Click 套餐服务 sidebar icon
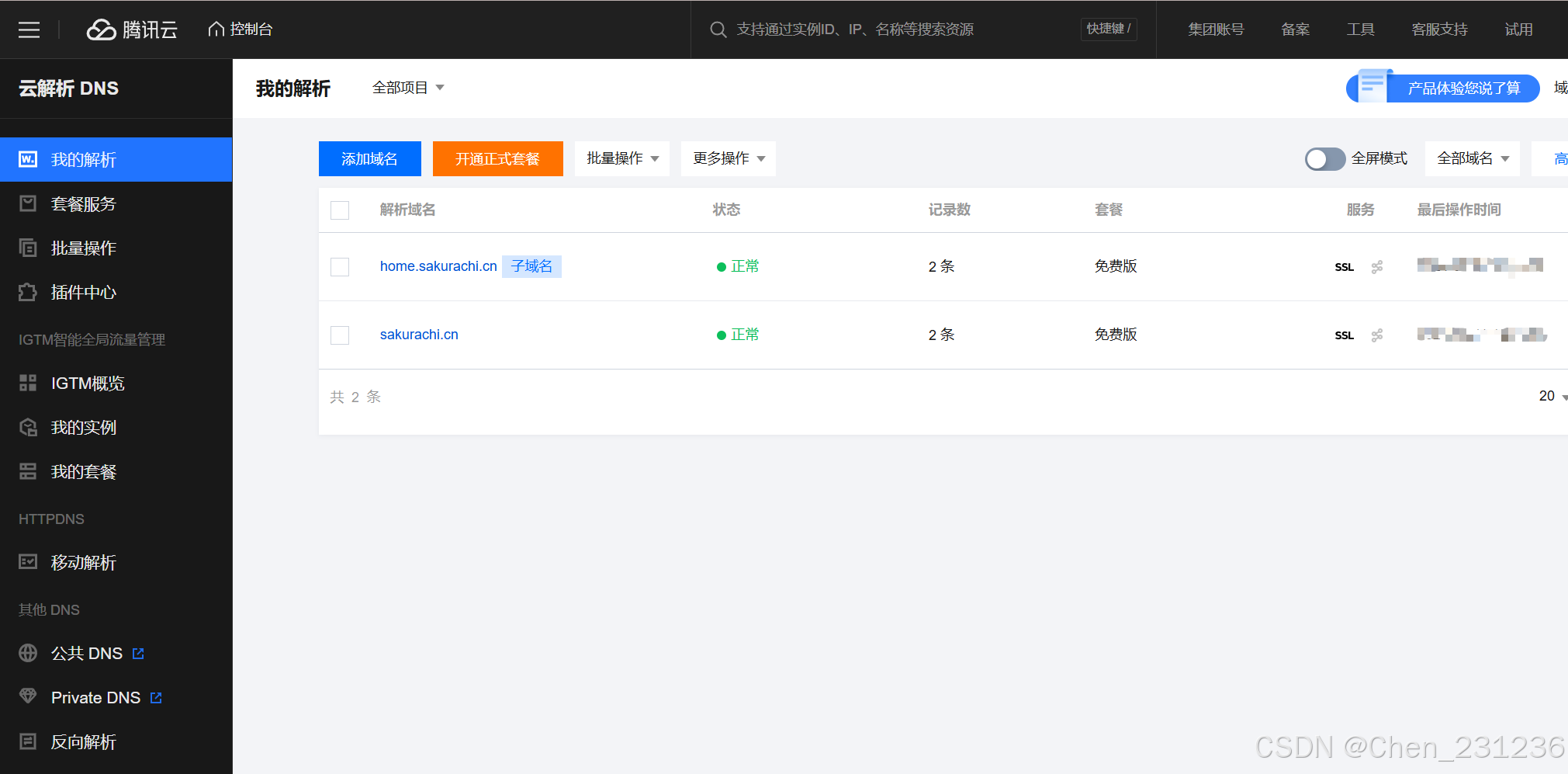Screen dimensions: 1568x774 click(28, 203)
